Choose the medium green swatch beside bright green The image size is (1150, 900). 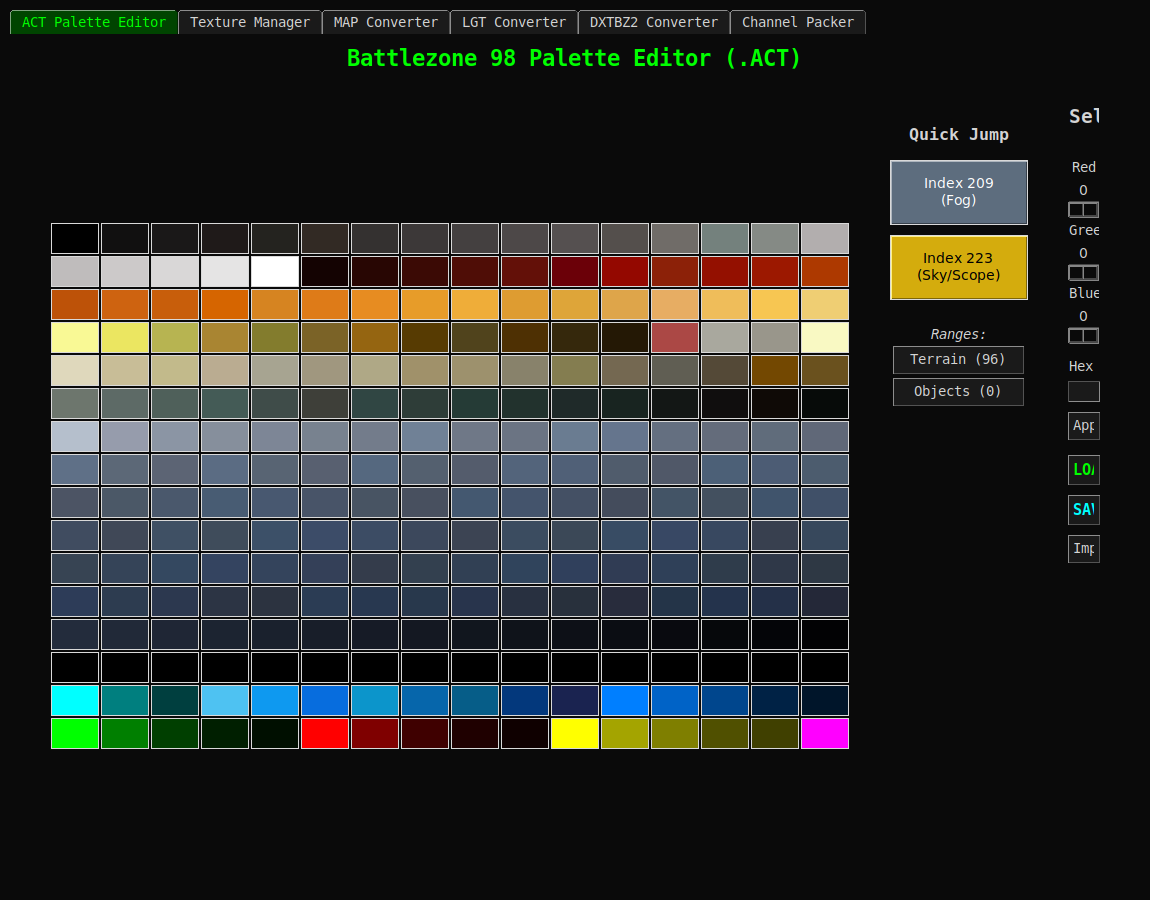point(125,733)
